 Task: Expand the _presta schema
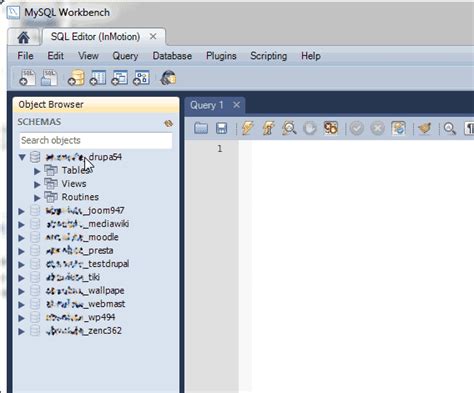coord(21,251)
